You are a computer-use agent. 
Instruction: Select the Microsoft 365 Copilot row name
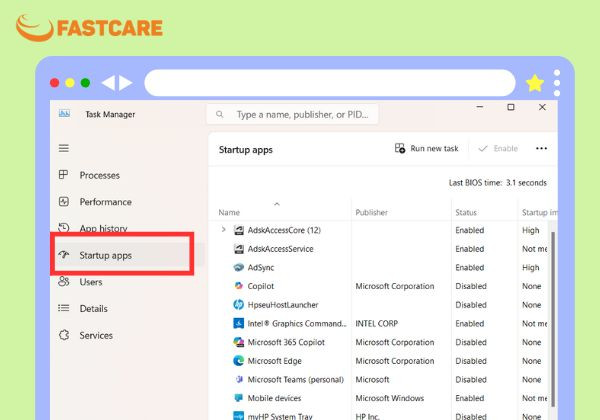point(286,342)
